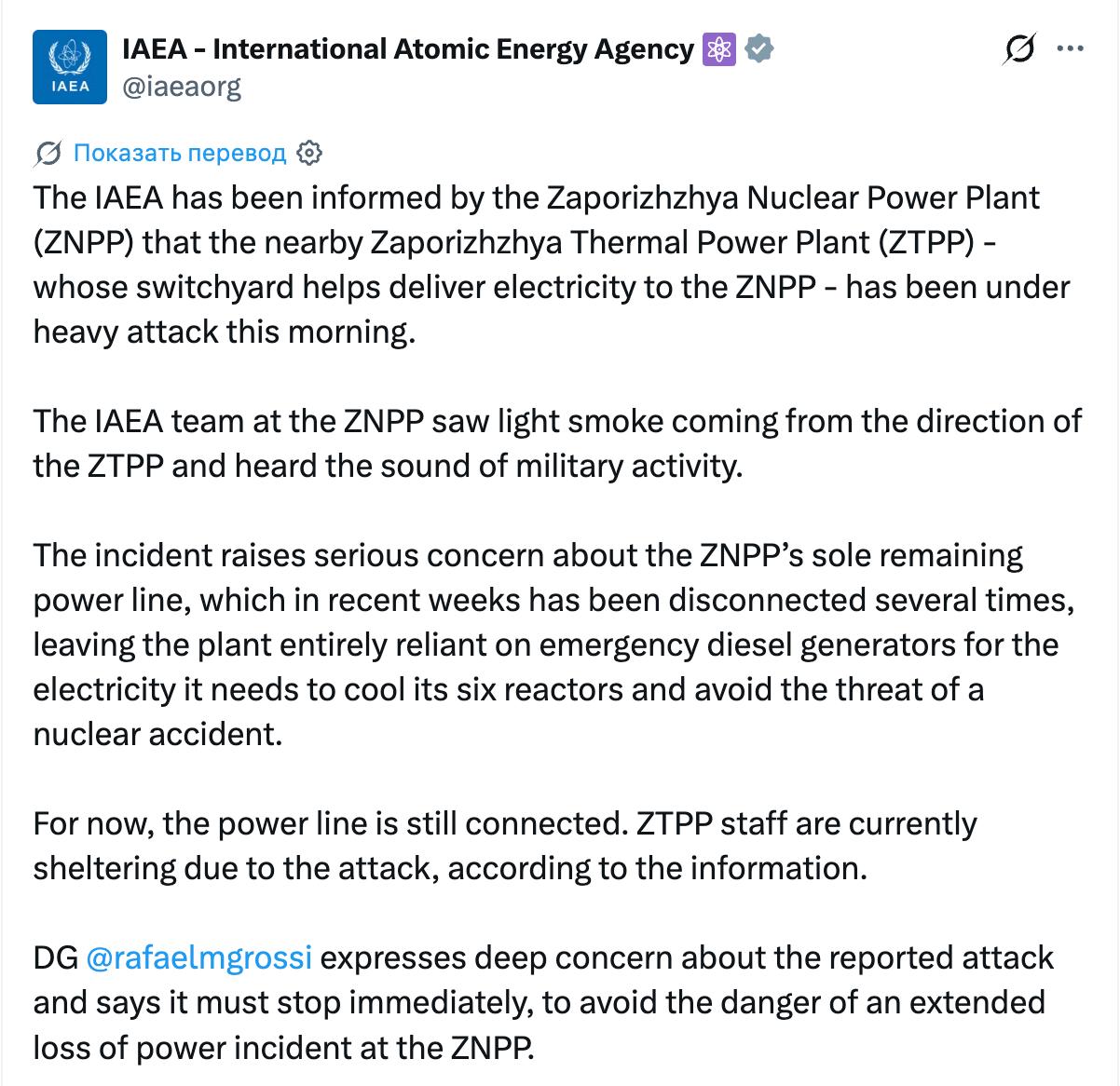Open the IAEA profile avatar
The image size is (1120, 1086).
[69, 66]
